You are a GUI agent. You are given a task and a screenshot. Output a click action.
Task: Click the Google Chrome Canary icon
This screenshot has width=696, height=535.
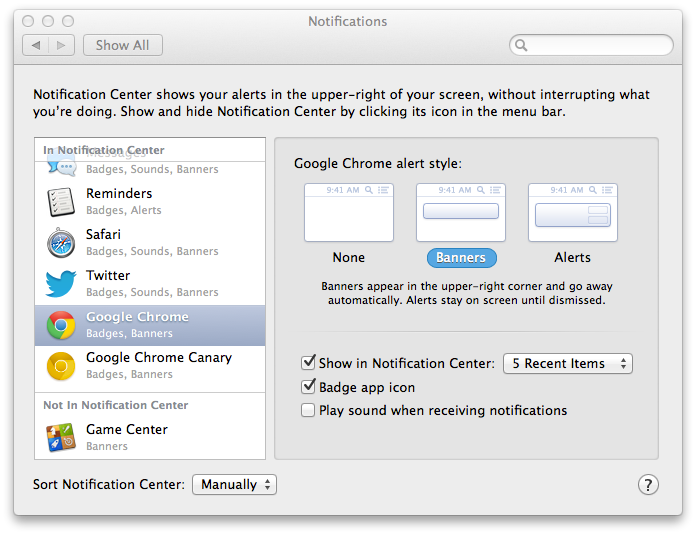[x=61, y=366]
